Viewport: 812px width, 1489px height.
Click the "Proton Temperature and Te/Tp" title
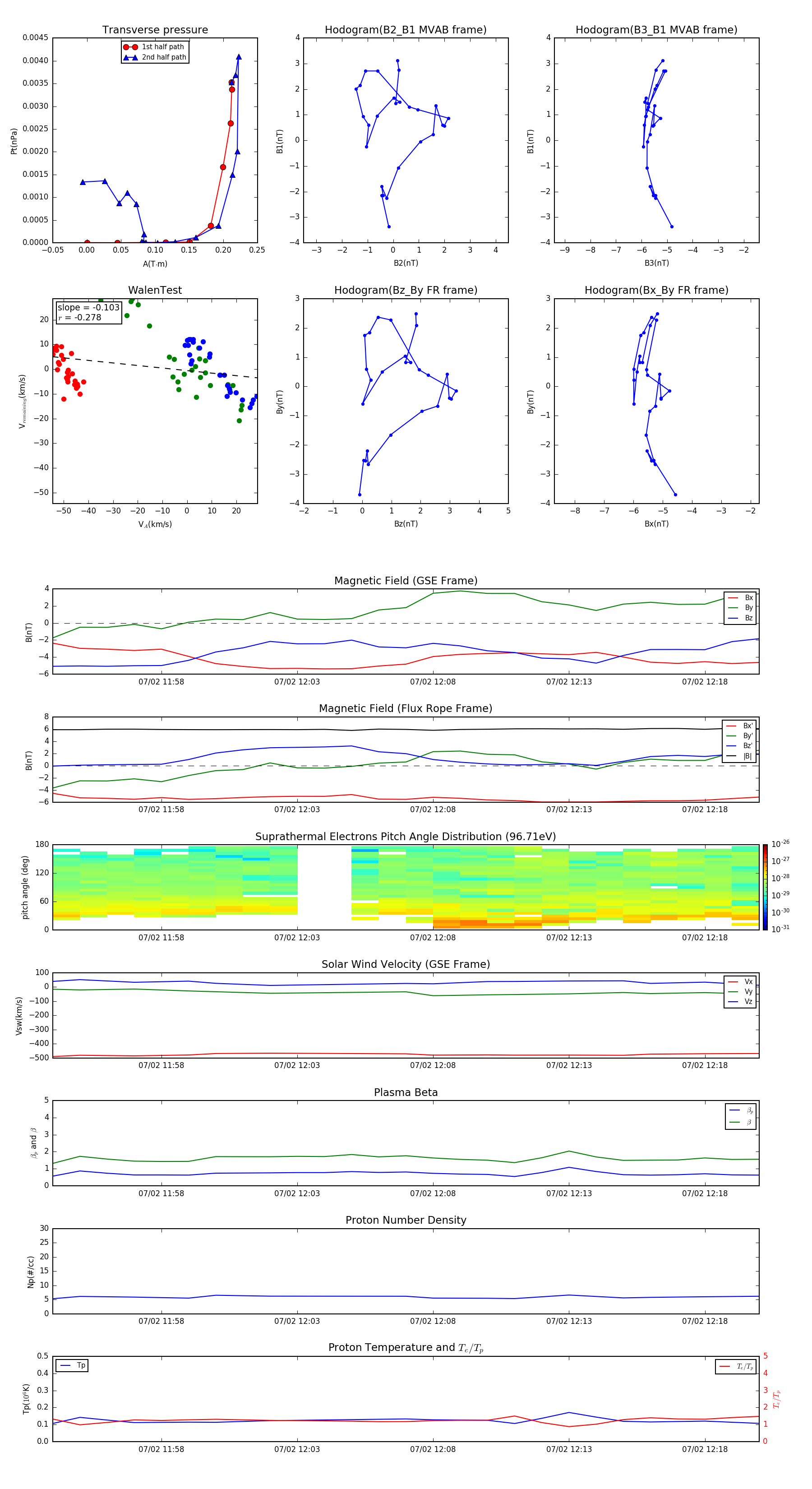click(x=406, y=1348)
